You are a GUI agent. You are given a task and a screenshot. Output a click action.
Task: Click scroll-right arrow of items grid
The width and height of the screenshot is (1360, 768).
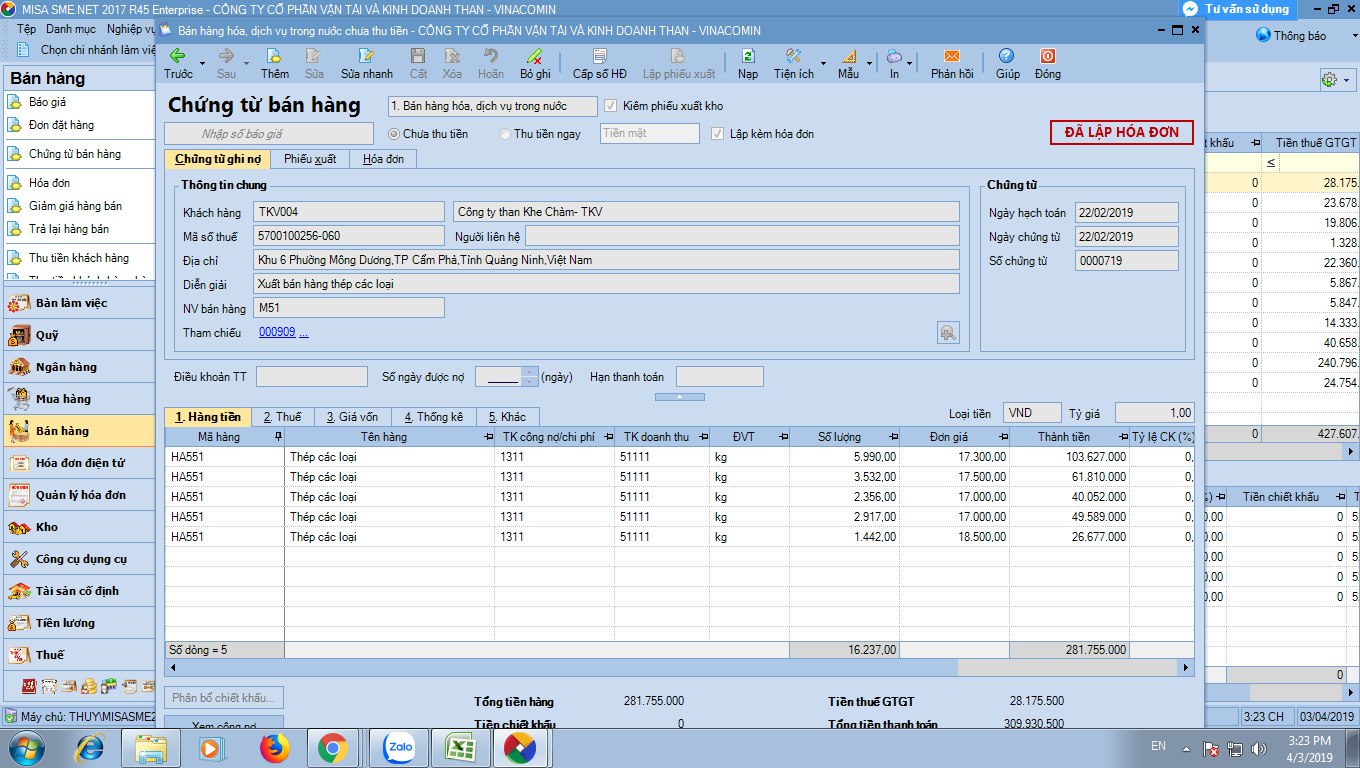[1187, 667]
